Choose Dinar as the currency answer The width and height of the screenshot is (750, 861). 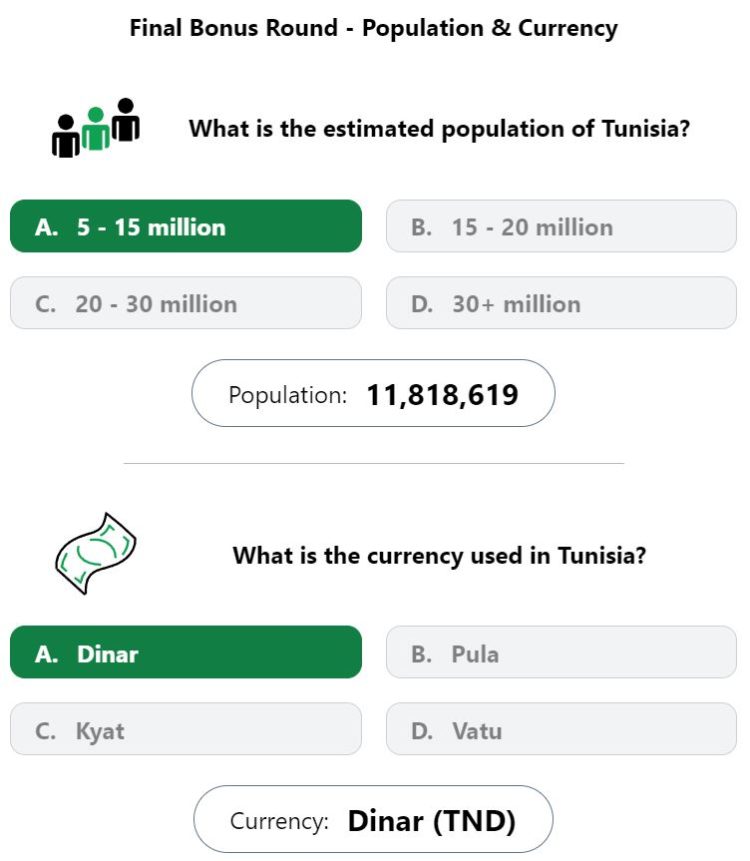point(186,652)
